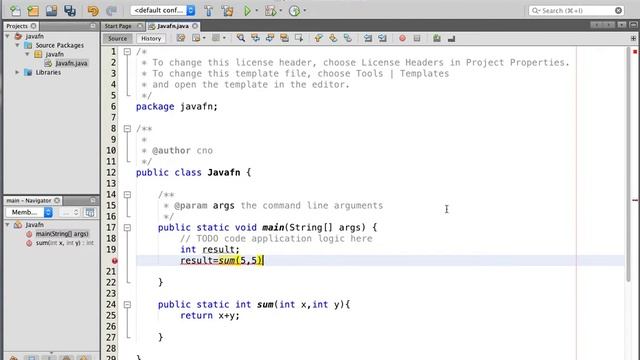This screenshot has width=640, height=360.
Task: Click Shift Line Left icon
Action: [368, 38]
